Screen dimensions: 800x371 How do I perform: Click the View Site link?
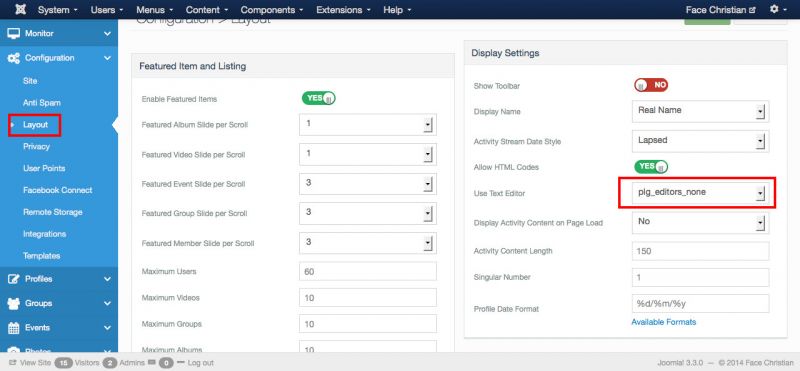(35, 363)
